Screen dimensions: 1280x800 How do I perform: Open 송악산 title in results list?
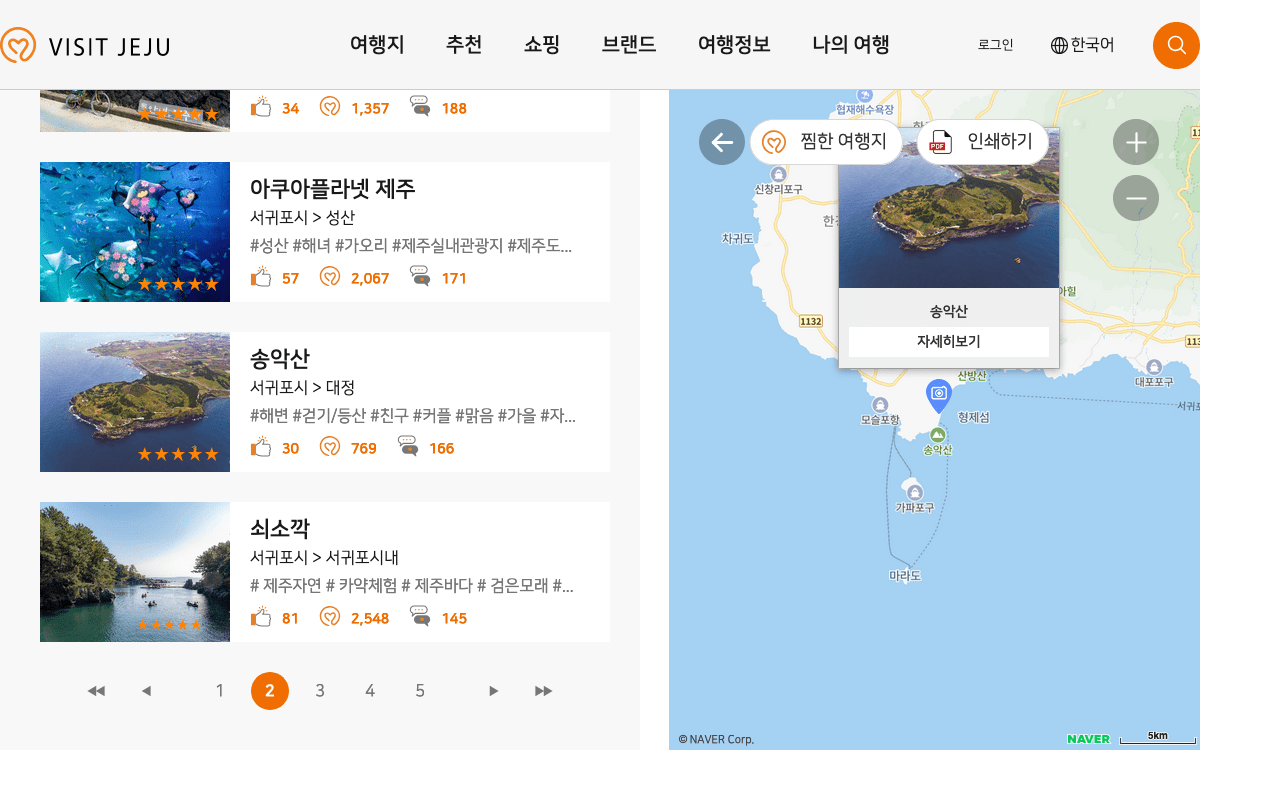pos(280,358)
